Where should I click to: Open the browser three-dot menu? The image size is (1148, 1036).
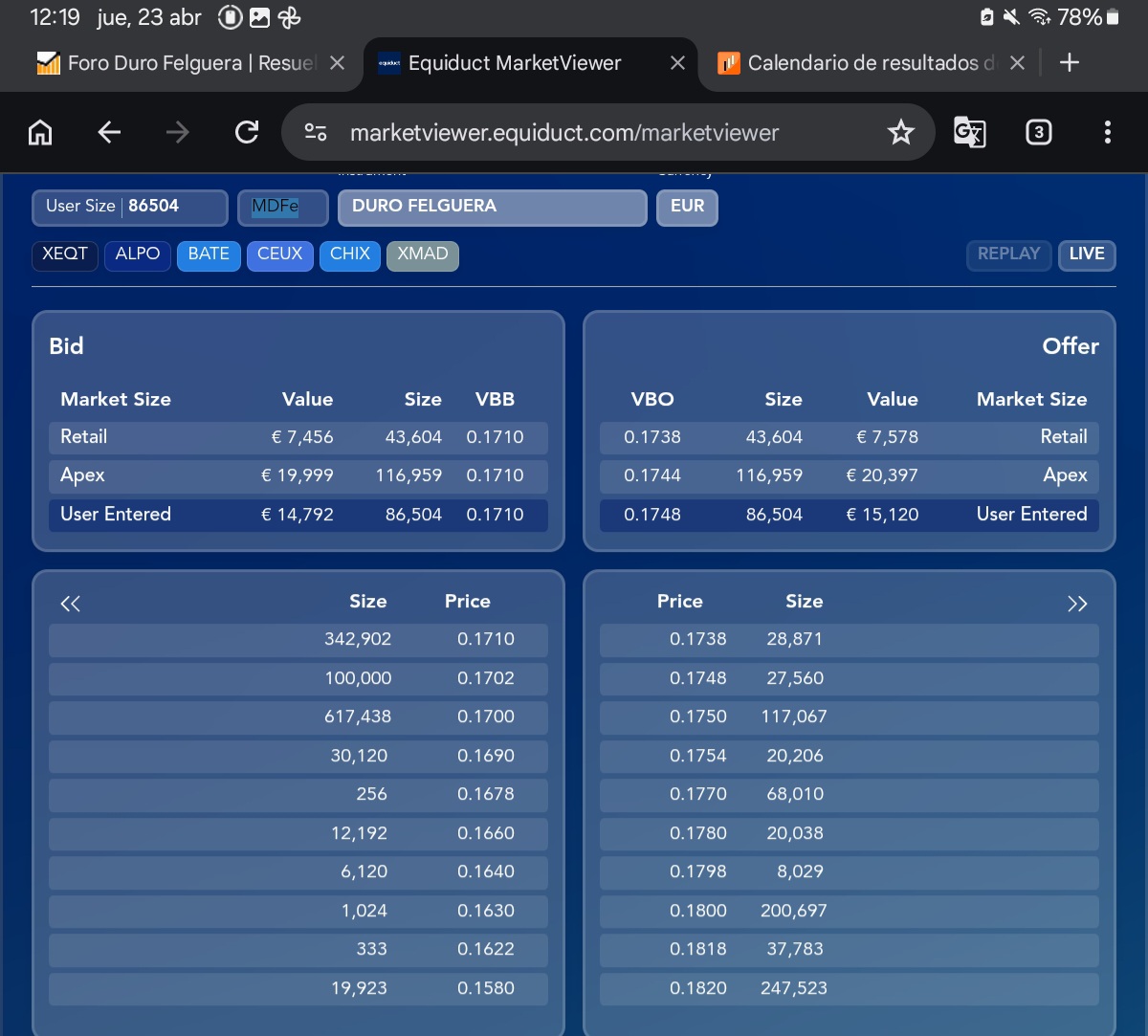tap(1107, 132)
